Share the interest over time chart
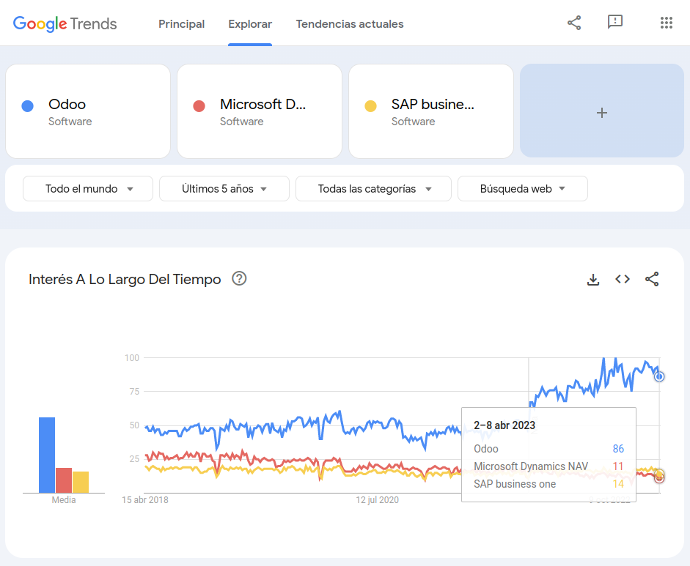This screenshot has height=566, width=690. [652, 280]
